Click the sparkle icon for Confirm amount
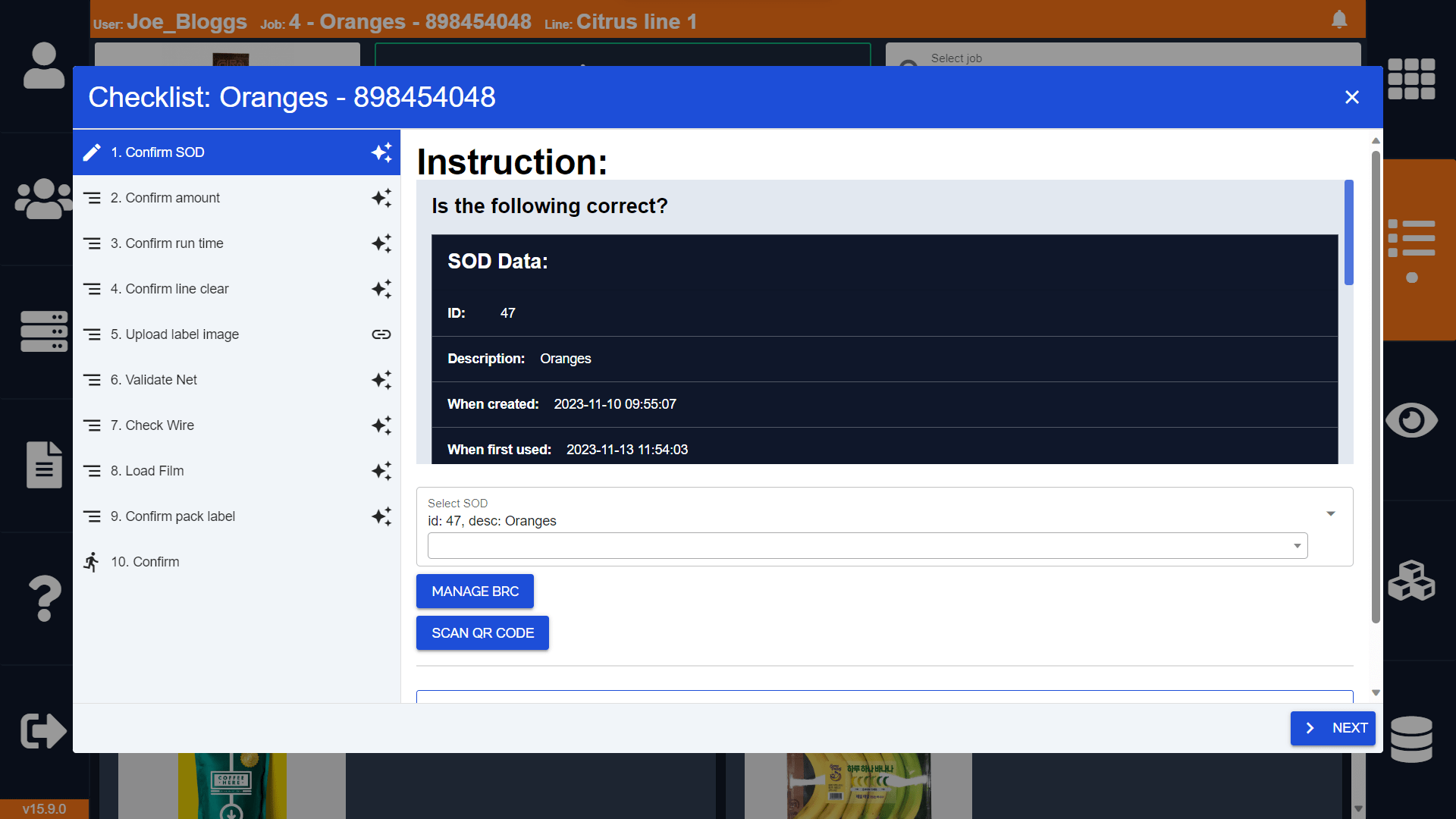Viewport: 1456px width, 819px height. (381, 198)
